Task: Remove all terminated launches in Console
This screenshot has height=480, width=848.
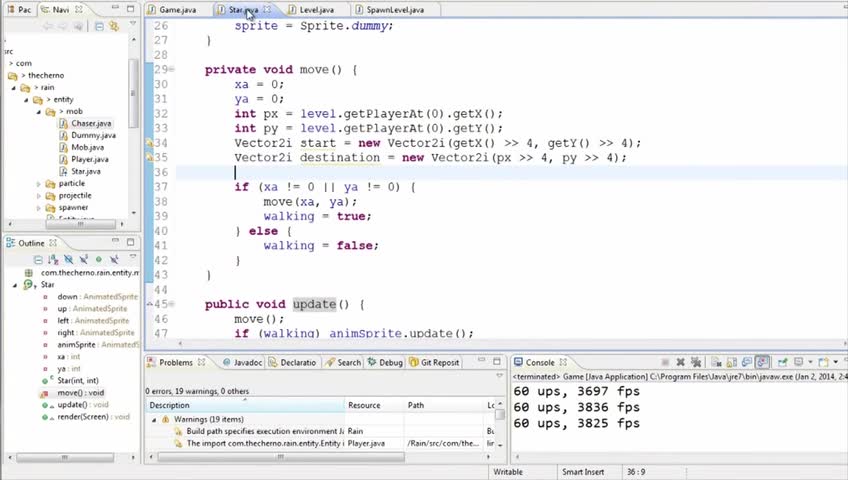Action: (x=695, y=362)
